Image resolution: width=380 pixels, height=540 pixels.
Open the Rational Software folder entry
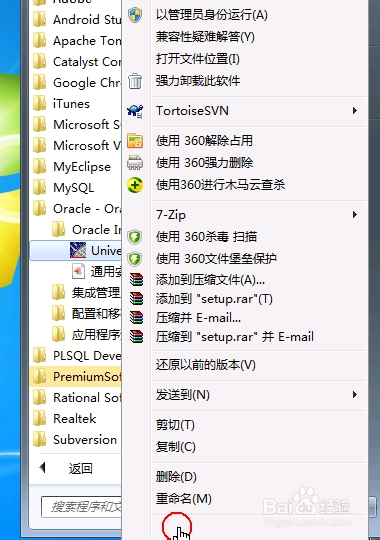click(x=76, y=398)
